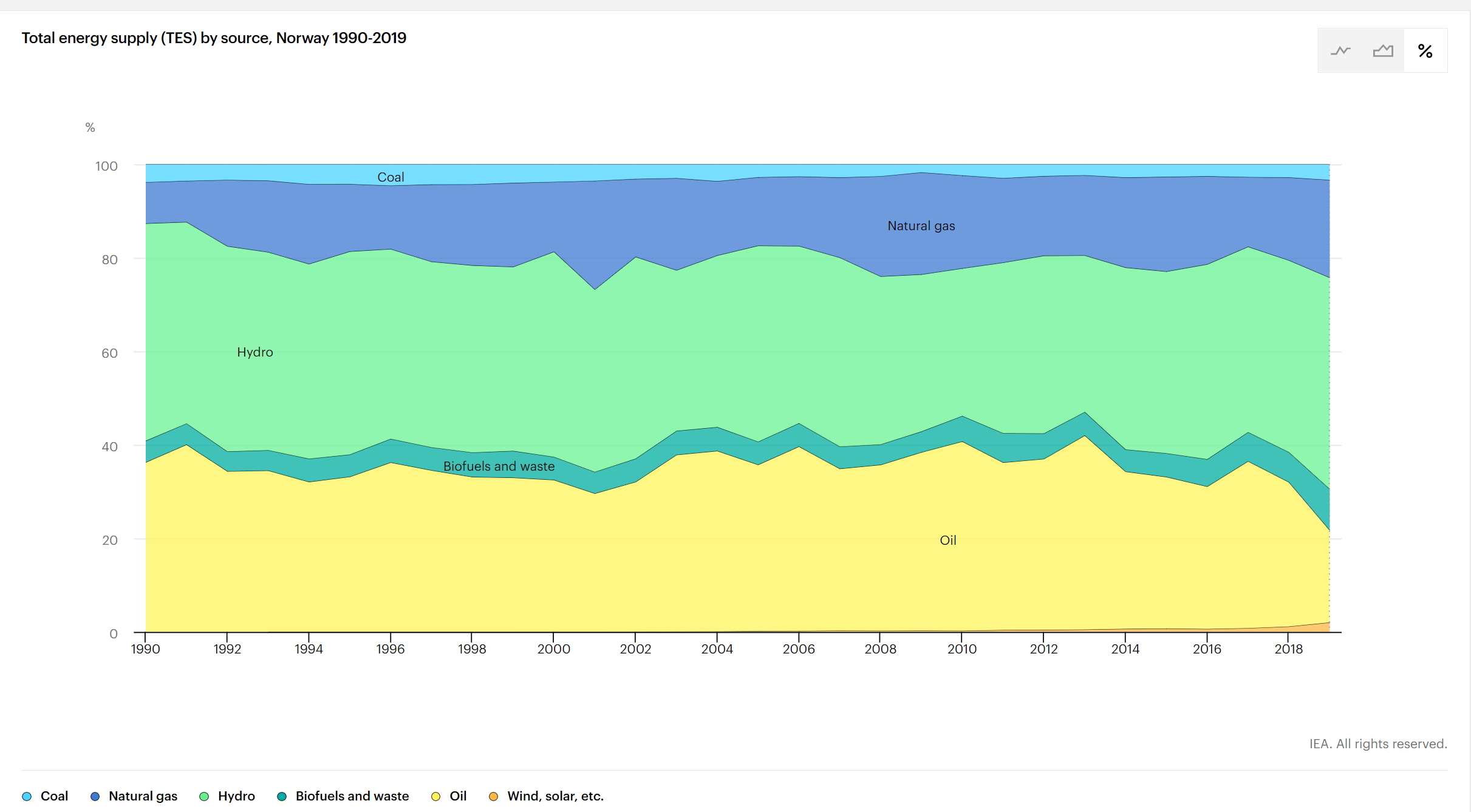Click the Hydro label in legend
Screen dimensions: 1471x812
coord(236,796)
